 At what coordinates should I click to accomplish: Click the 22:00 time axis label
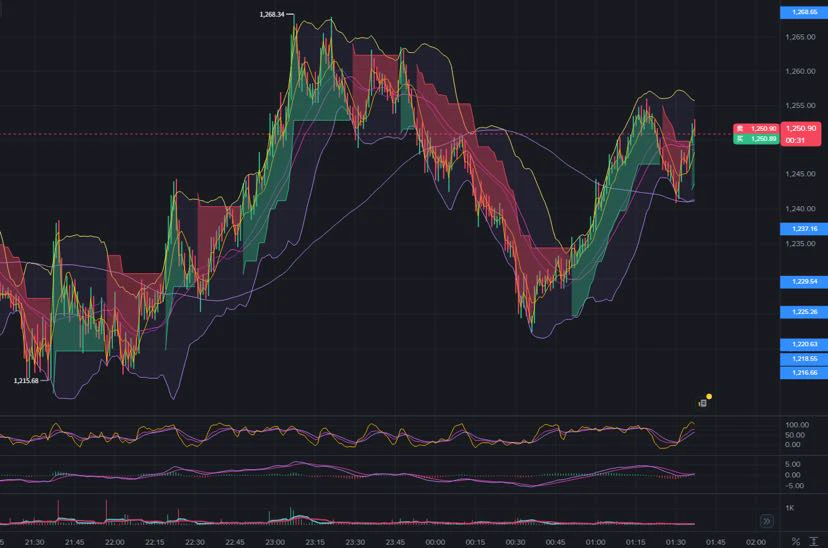coord(115,542)
